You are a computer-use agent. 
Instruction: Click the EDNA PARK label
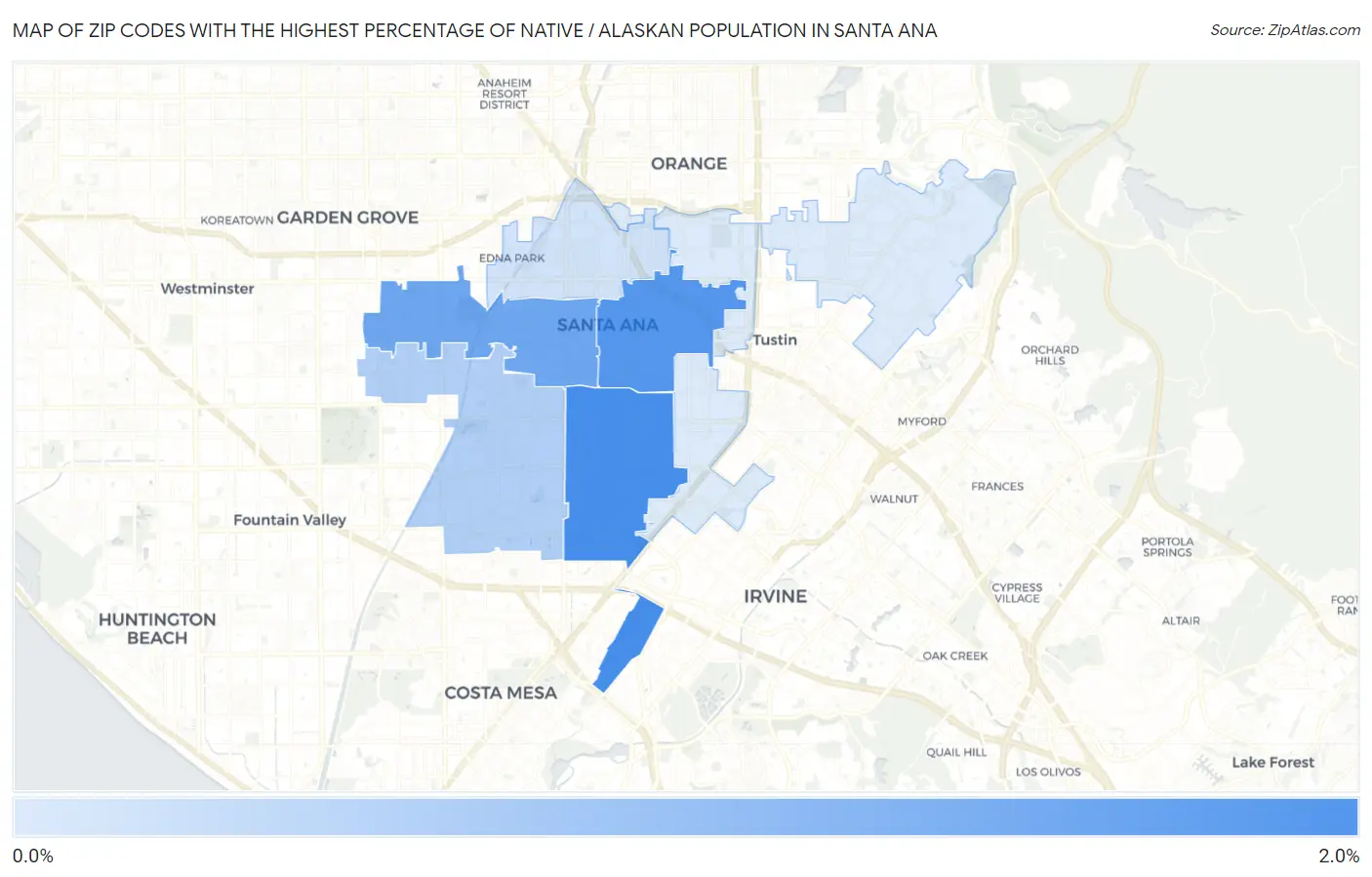point(512,259)
